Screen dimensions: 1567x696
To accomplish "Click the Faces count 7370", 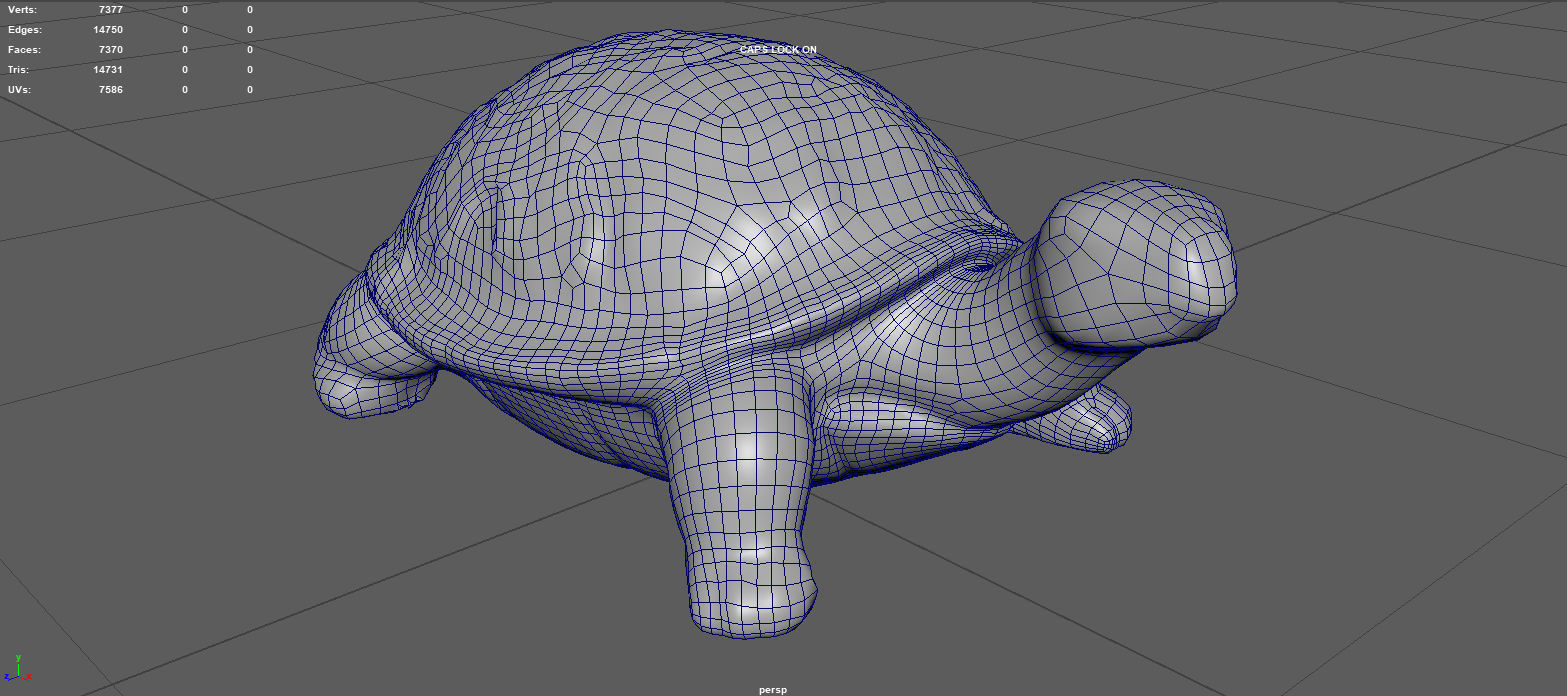I will 111,50.
